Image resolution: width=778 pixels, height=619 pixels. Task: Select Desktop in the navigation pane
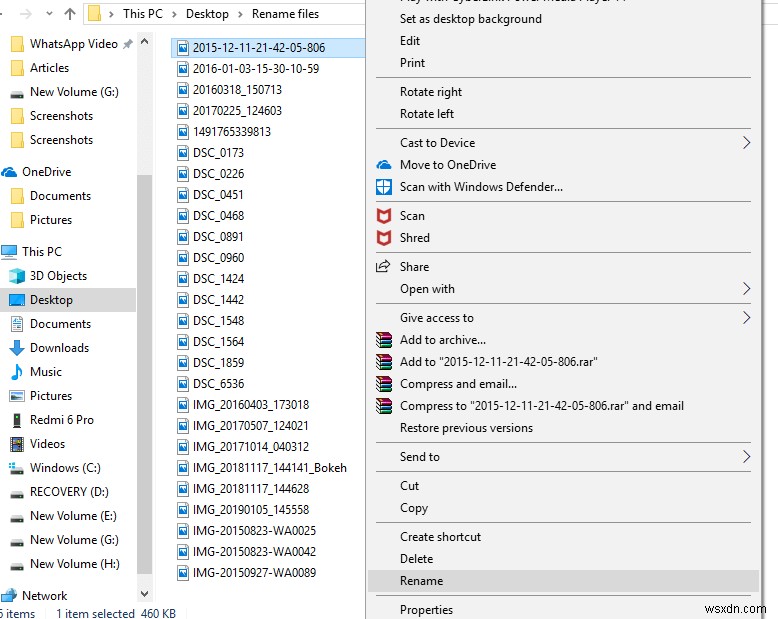(x=68, y=300)
